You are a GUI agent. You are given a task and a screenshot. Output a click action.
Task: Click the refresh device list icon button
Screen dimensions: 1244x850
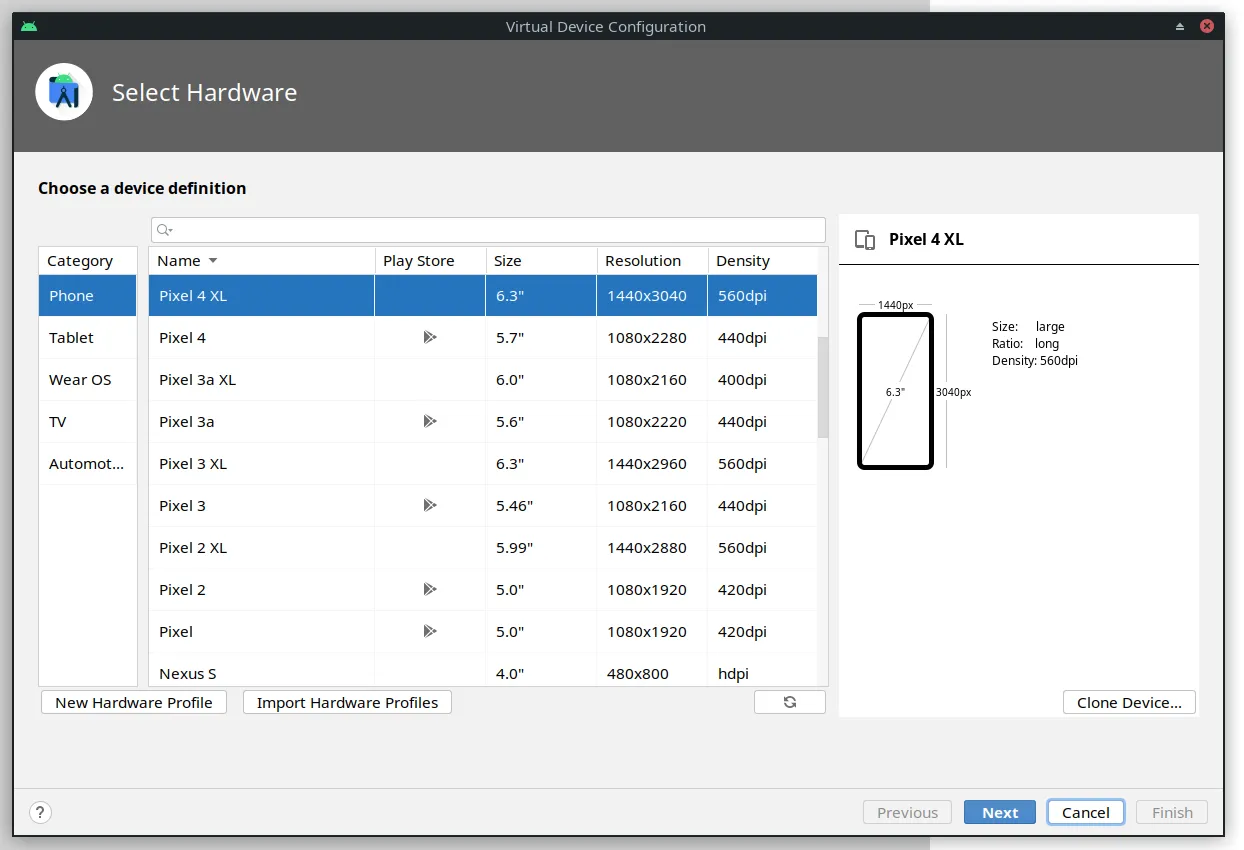[x=790, y=702]
